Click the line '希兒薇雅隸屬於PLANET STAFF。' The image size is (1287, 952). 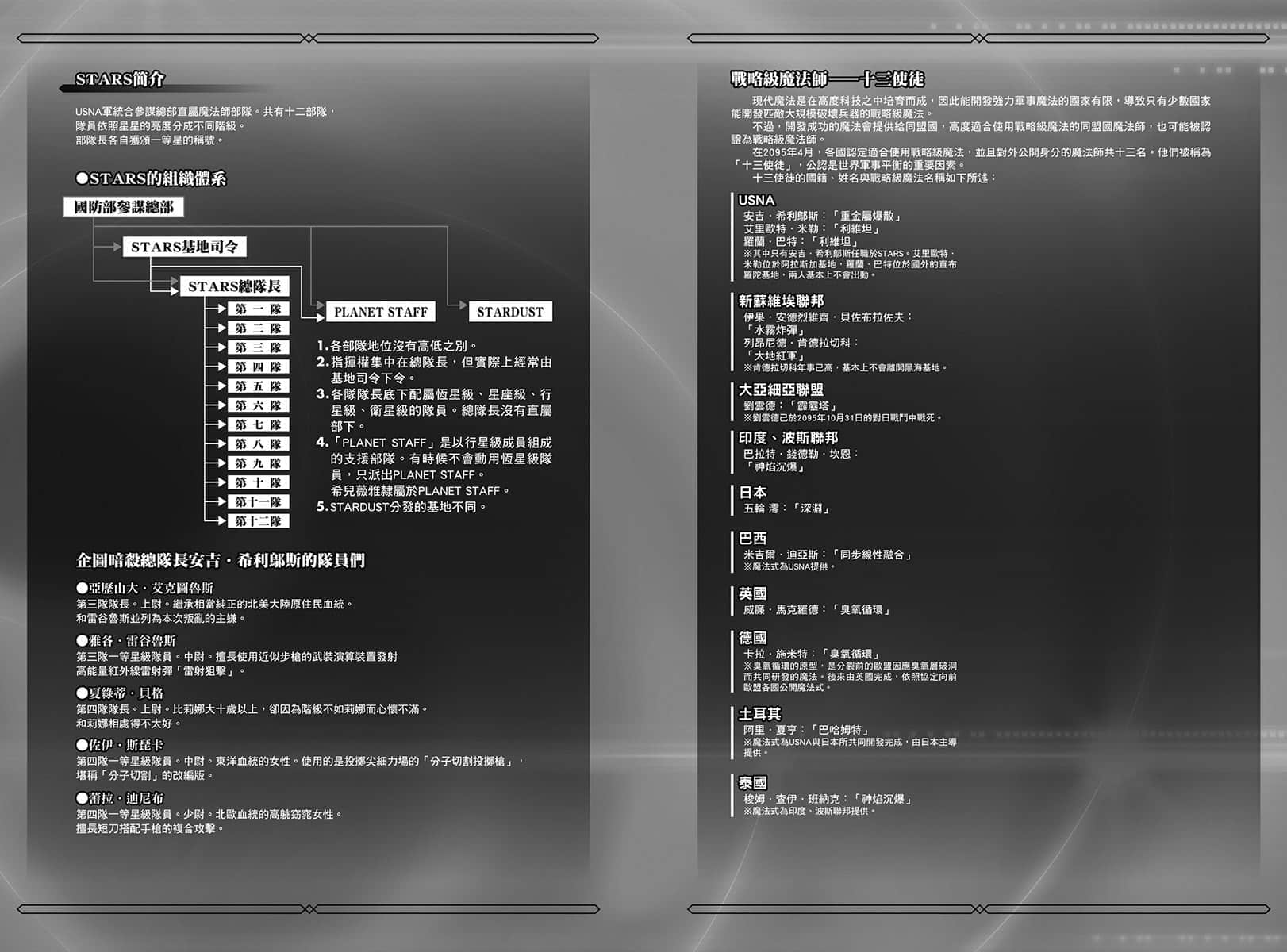421,491
